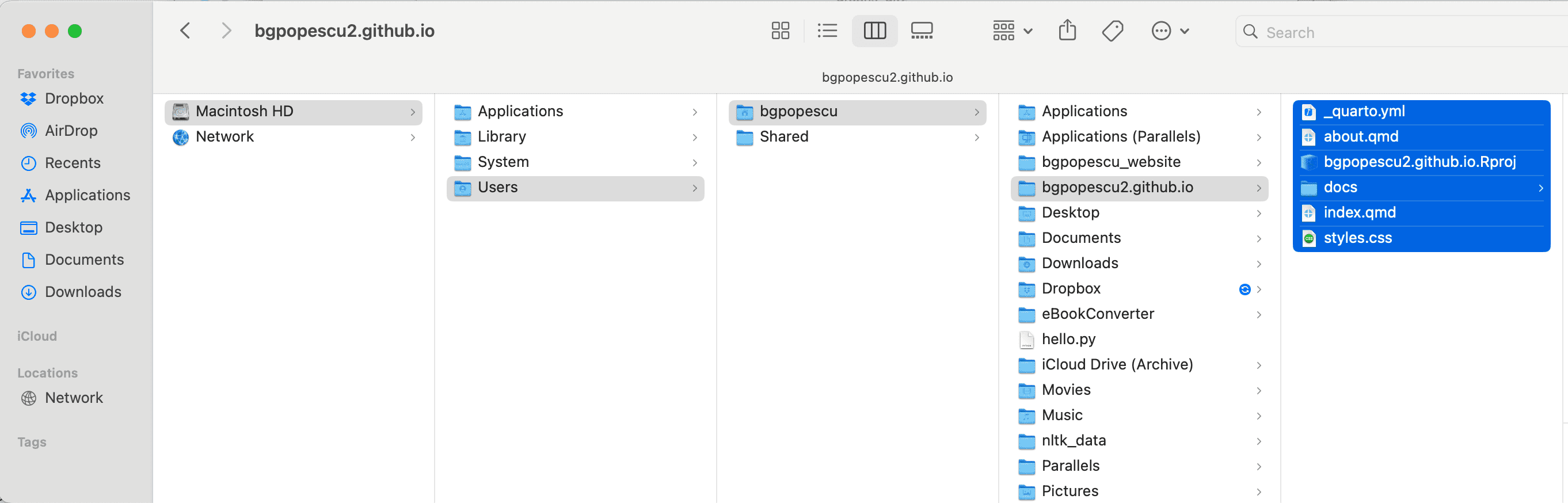1568x503 pixels.
Task: Open the Group By dropdown
Action: (1011, 31)
